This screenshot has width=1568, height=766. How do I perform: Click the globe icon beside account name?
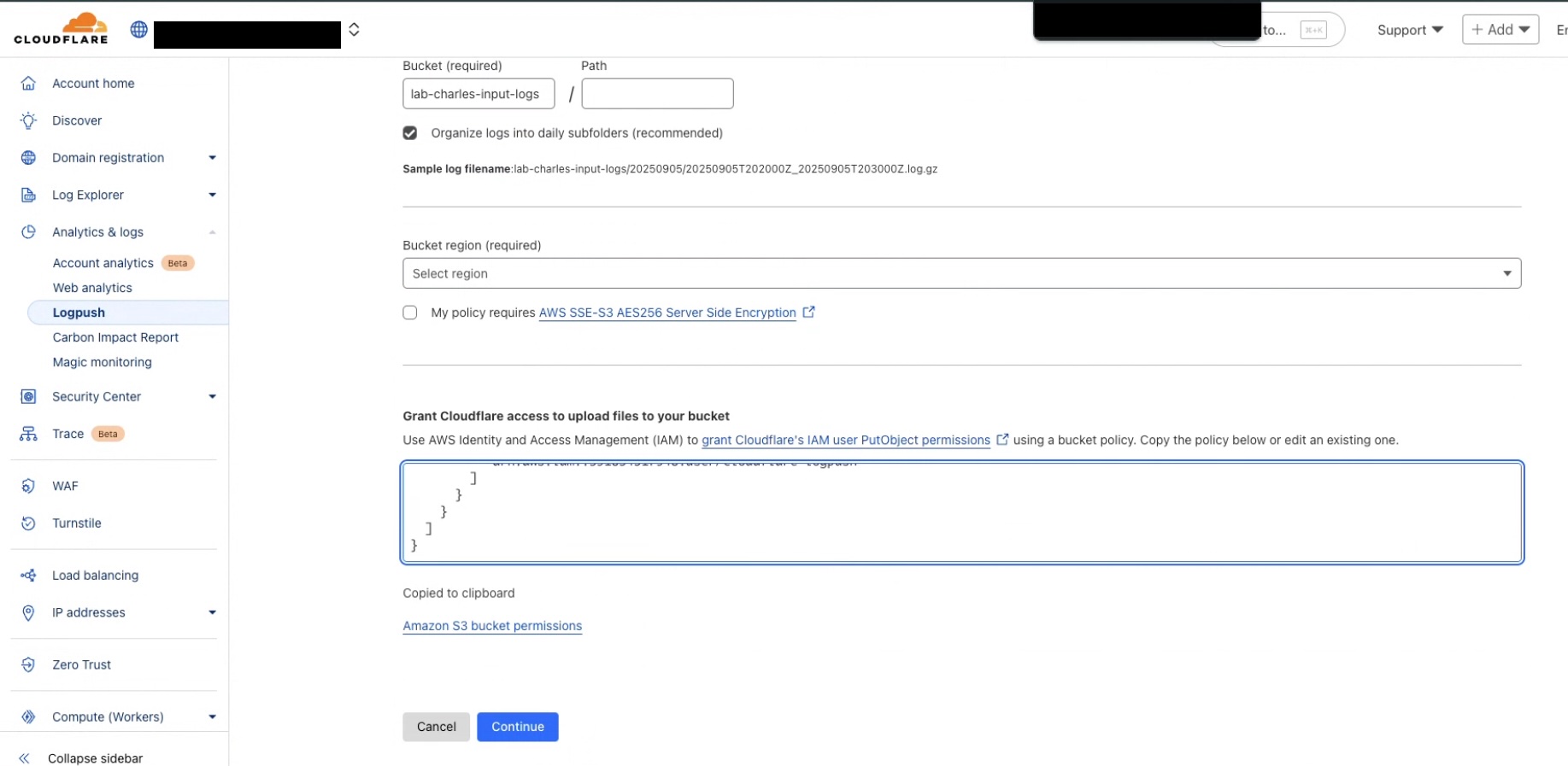tap(138, 30)
